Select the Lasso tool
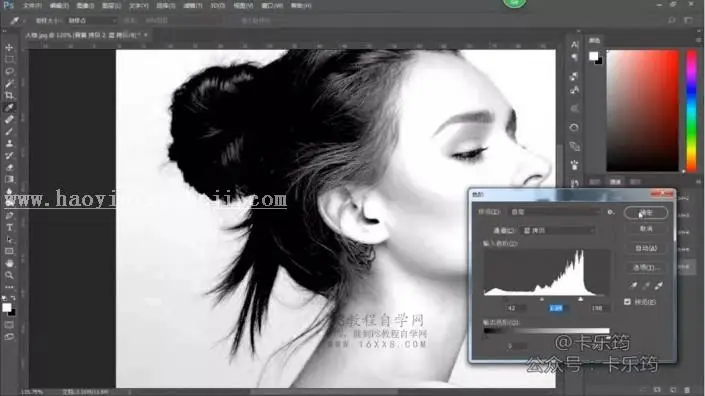 coord(9,71)
